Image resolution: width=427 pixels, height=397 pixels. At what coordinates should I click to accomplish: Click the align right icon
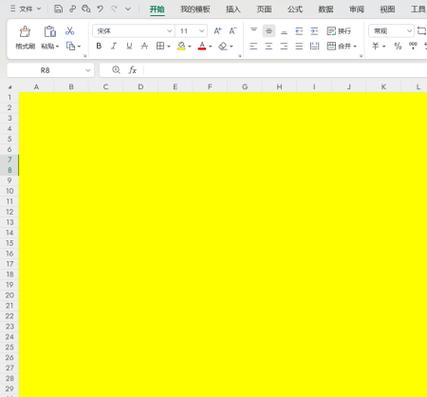pos(284,46)
